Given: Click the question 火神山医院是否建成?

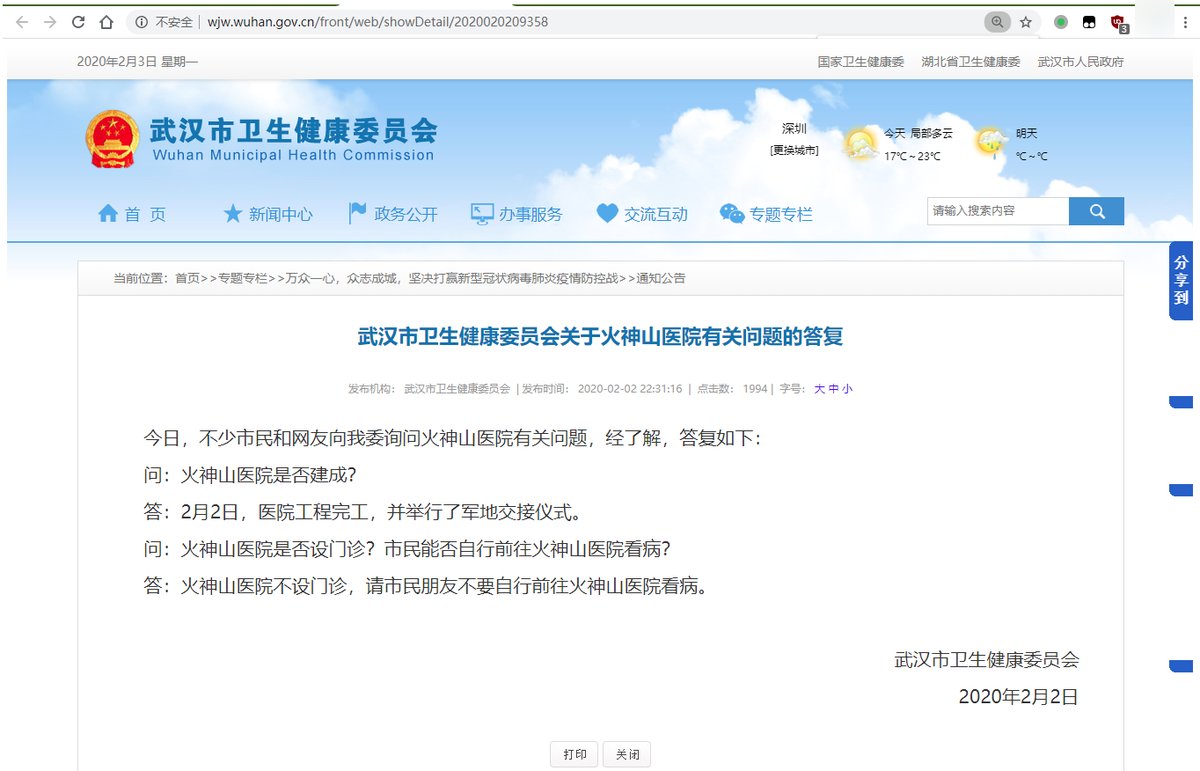Looking at the screenshot, I should 250,475.
